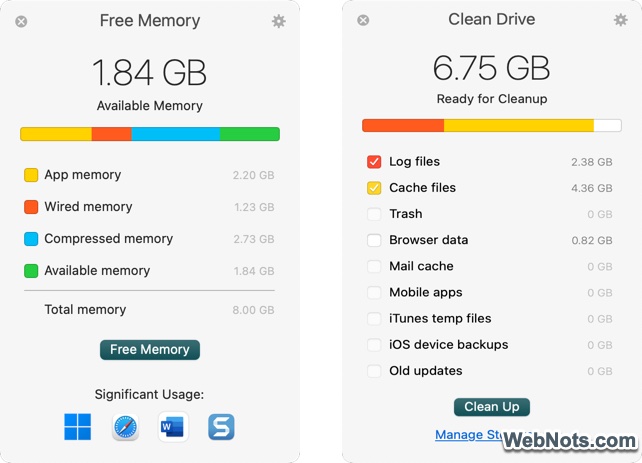This screenshot has width=642, height=463.
Task: Open settings gear in Free Memory panel
Action: (x=278, y=21)
